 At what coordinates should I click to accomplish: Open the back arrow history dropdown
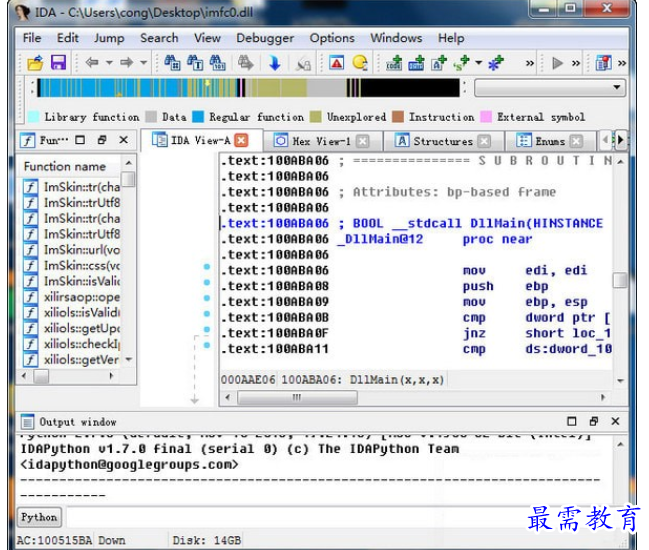pos(109,63)
